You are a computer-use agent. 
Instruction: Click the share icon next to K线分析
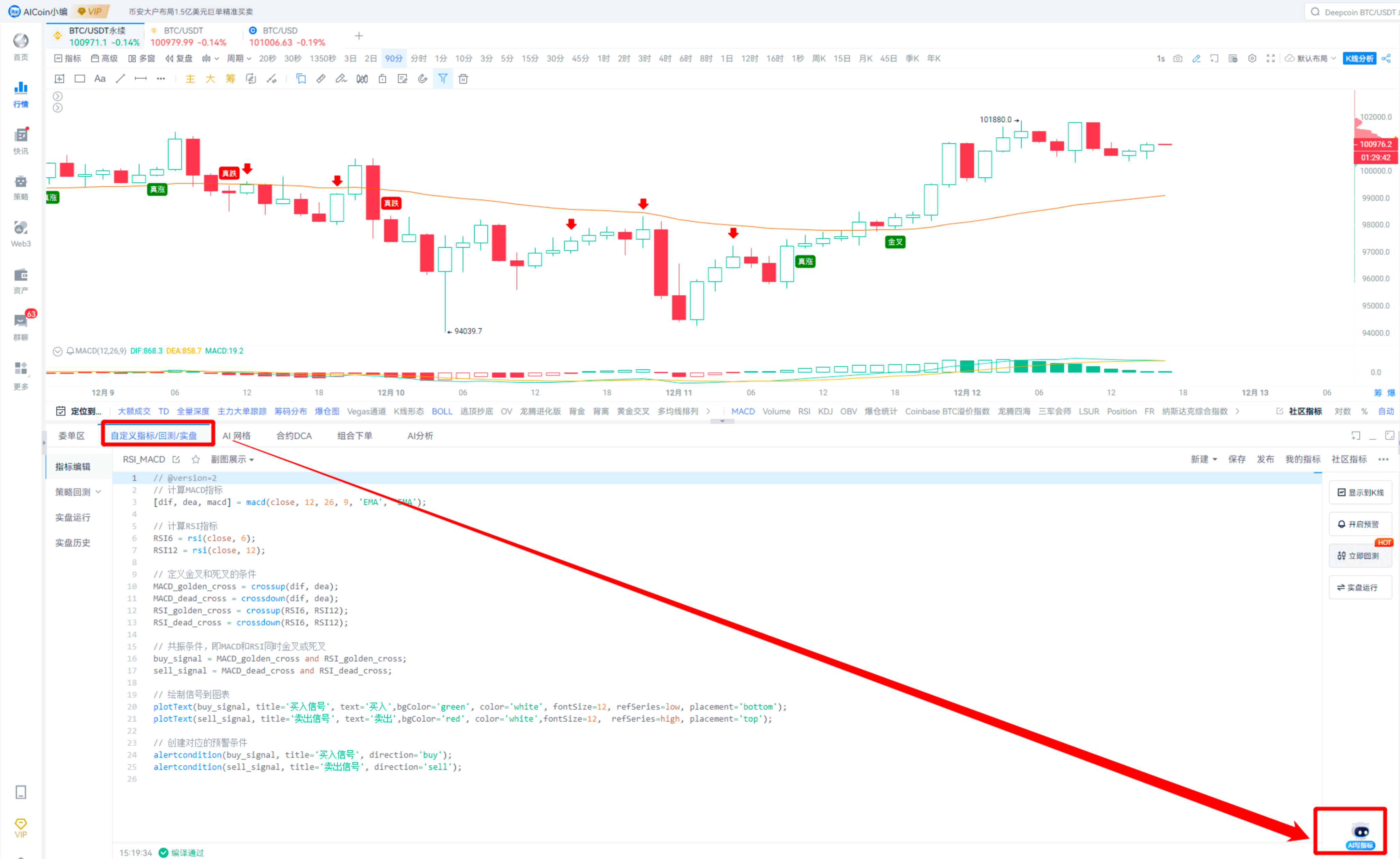(x=1386, y=58)
